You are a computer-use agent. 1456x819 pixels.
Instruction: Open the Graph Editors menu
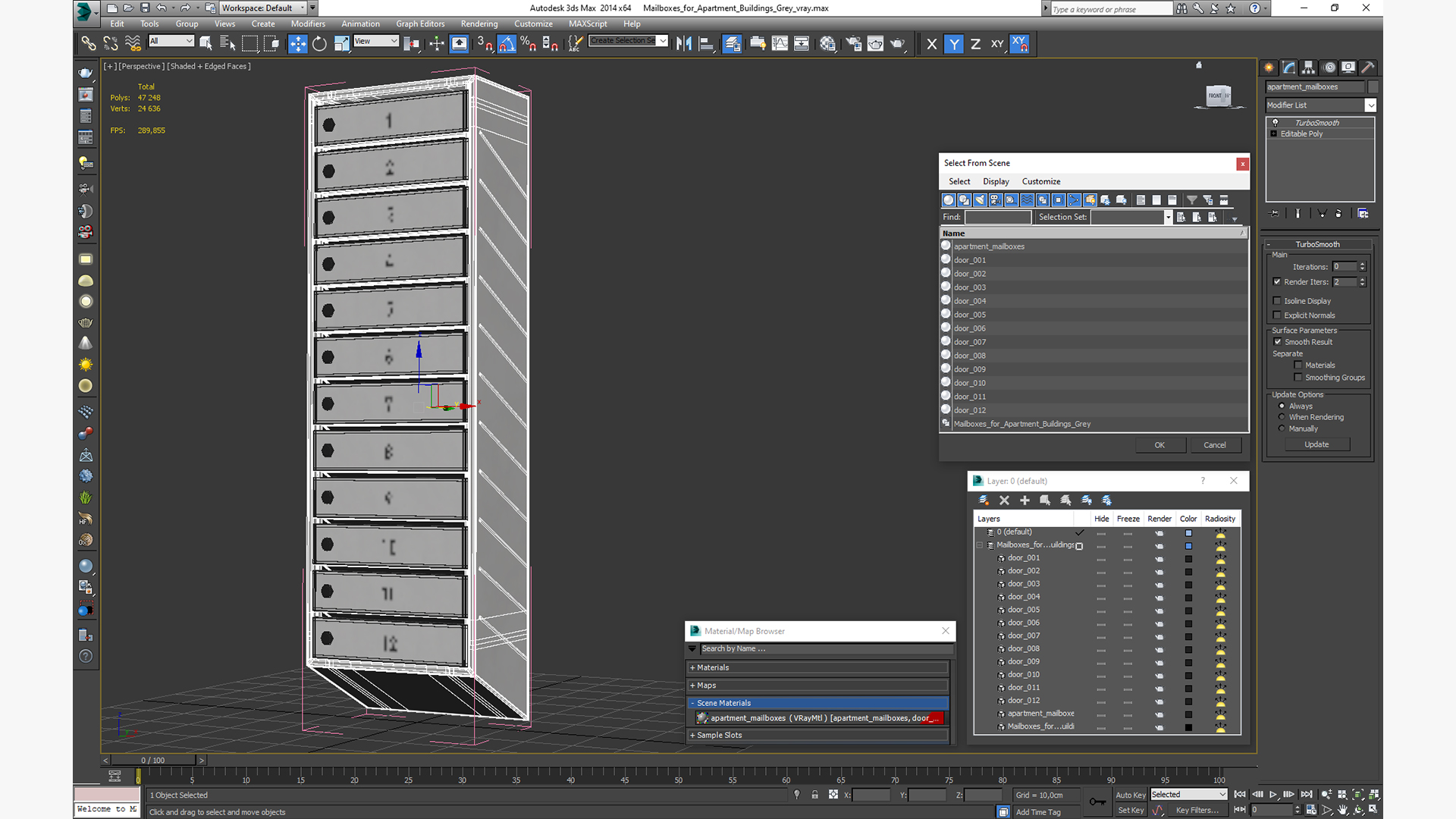tap(420, 24)
